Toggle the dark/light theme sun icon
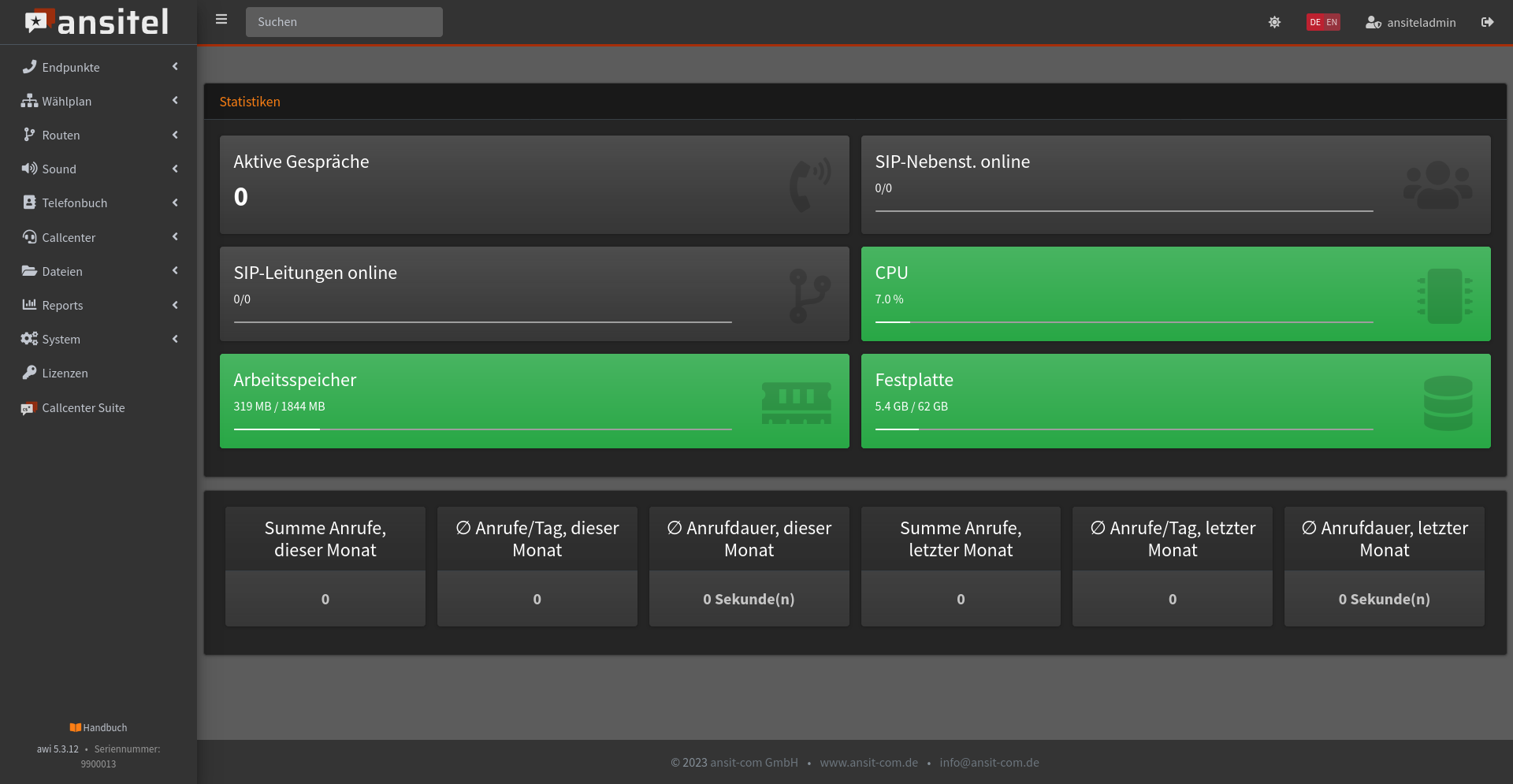 click(1274, 22)
